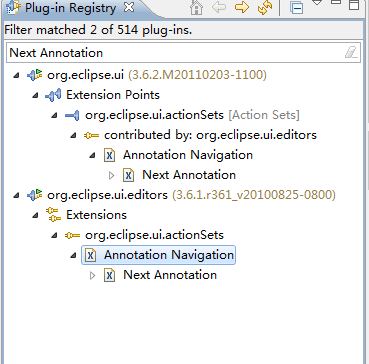Click the org.eclipse.ui plug-in icon
369x364 pixels.
pyautogui.click(x=35, y=75)
